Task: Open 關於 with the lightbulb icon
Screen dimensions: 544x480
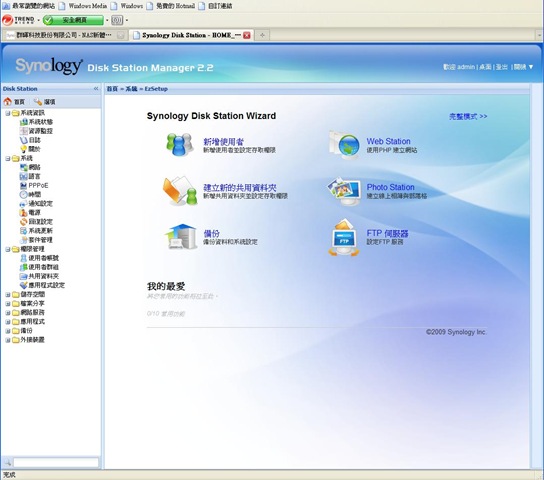Action: pos(30,149)
